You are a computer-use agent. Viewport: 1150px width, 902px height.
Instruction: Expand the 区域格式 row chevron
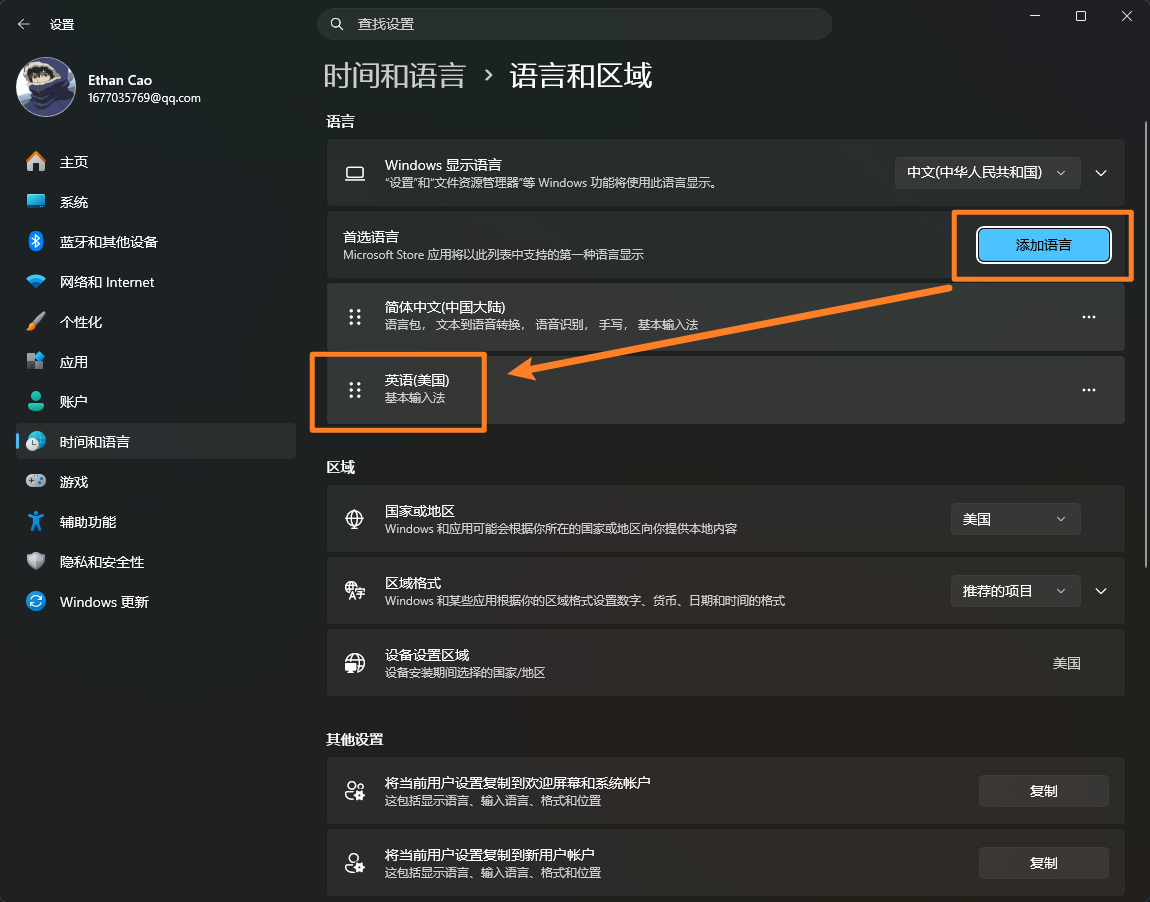point(1101,591)
